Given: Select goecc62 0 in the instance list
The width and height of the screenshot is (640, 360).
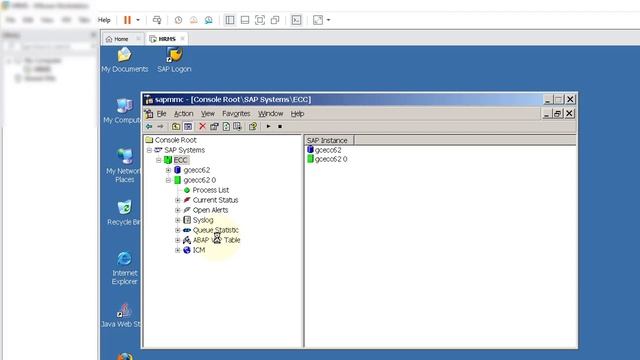Looking at the screenshot, I should (x=331, y=159).
